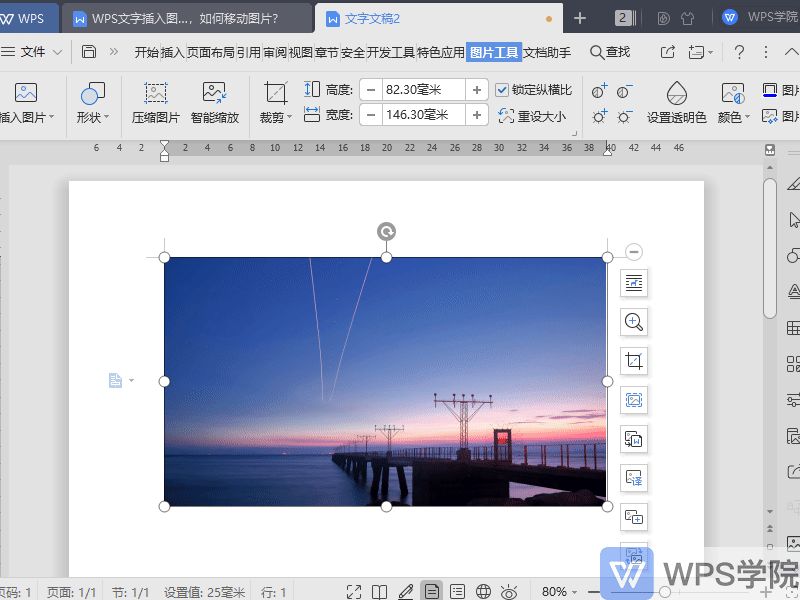Click picture to text conversion icon

pyautogui.click(x=634, y=439)
